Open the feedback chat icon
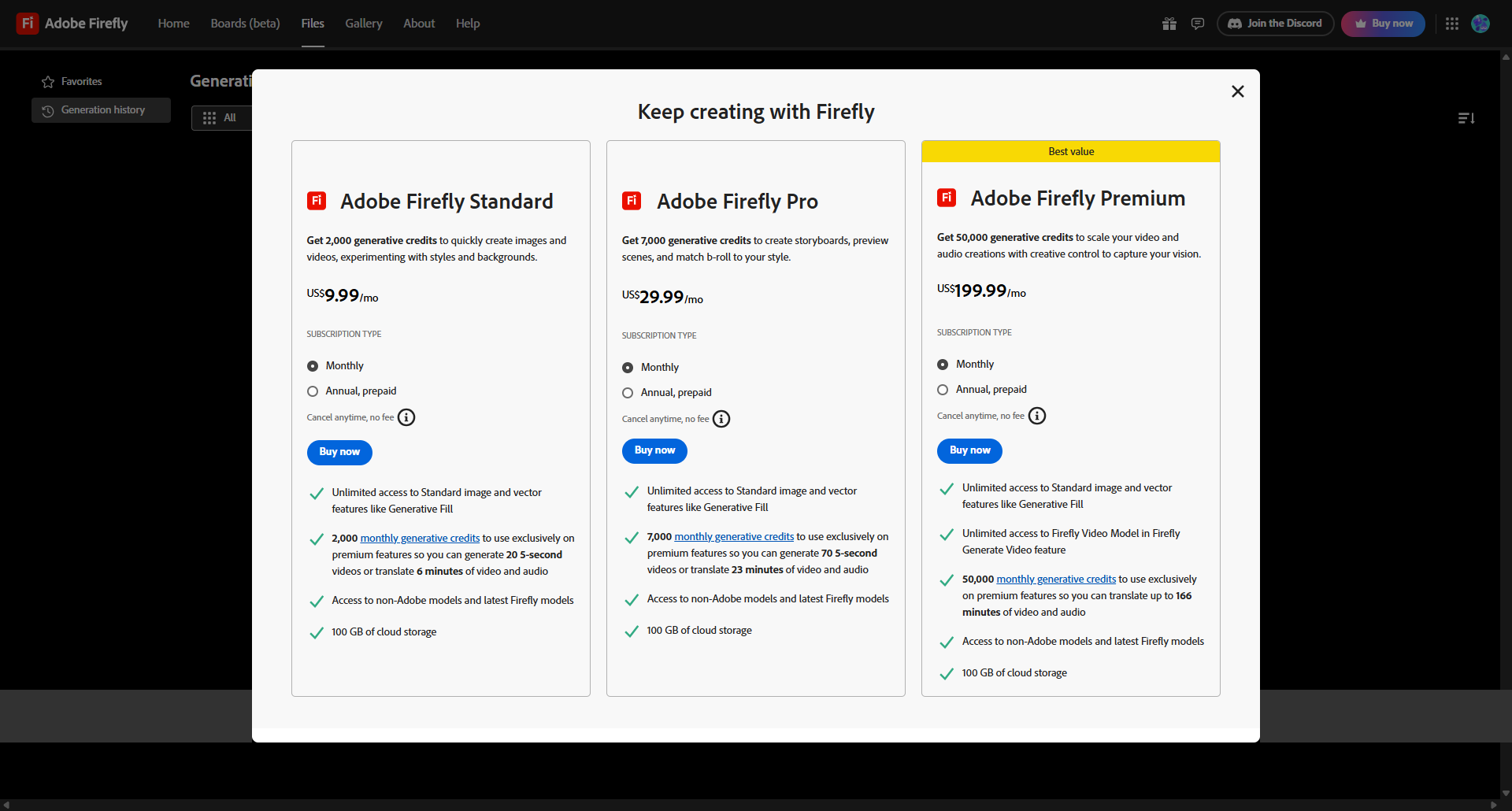This screenshot has height=811, width=1512. (x=1198, y=24)
